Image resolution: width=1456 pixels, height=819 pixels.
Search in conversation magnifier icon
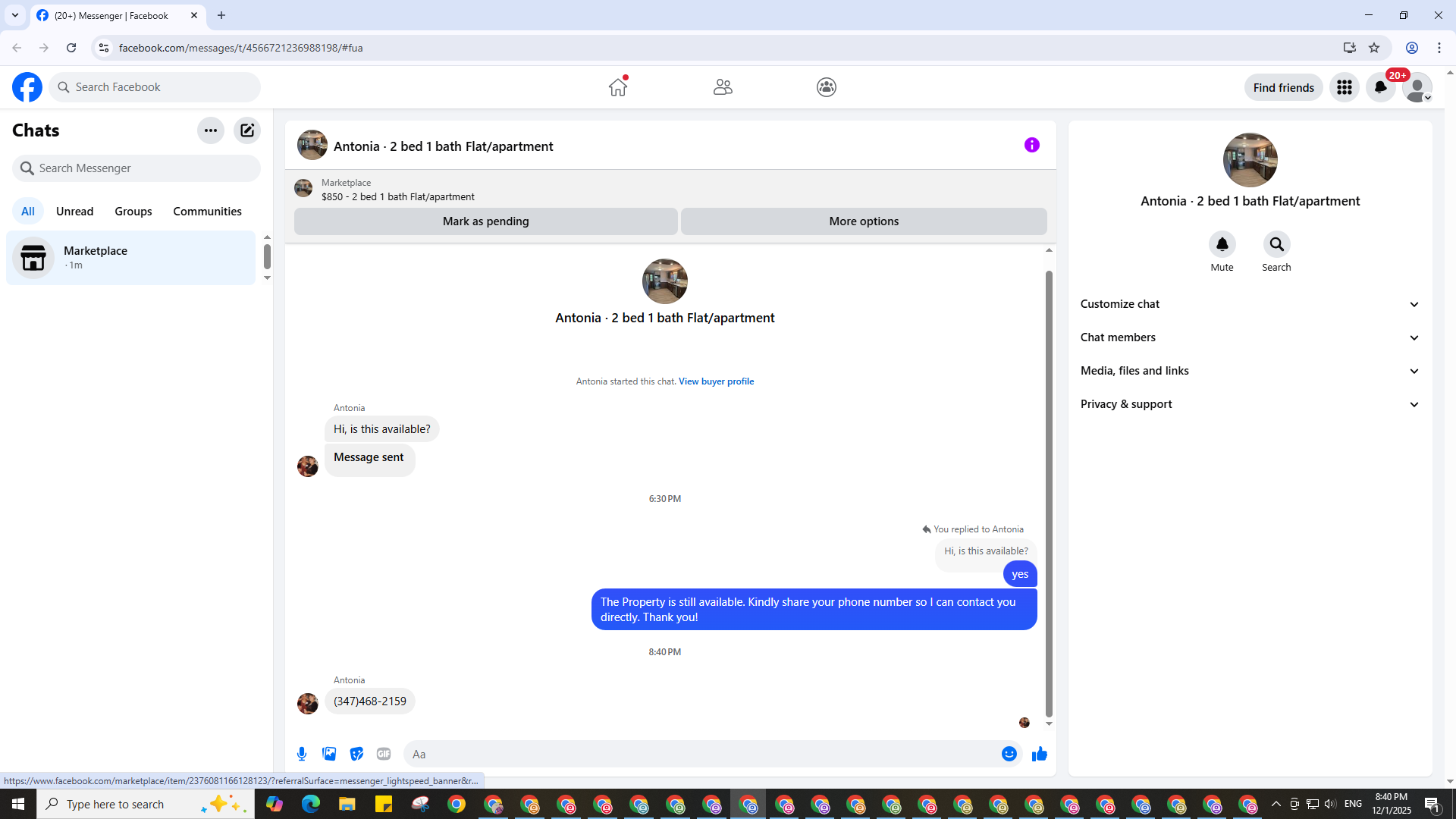point(1277,244)
